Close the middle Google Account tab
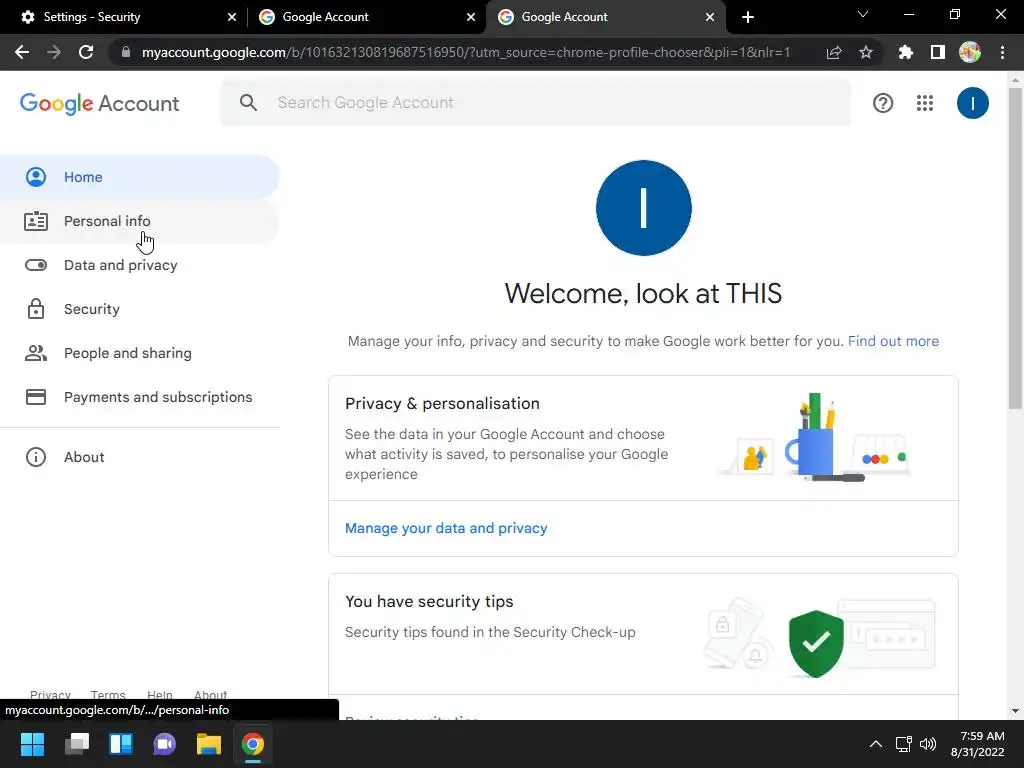The width and height of the screenshot is (1024, 768). tap(471, 17)
